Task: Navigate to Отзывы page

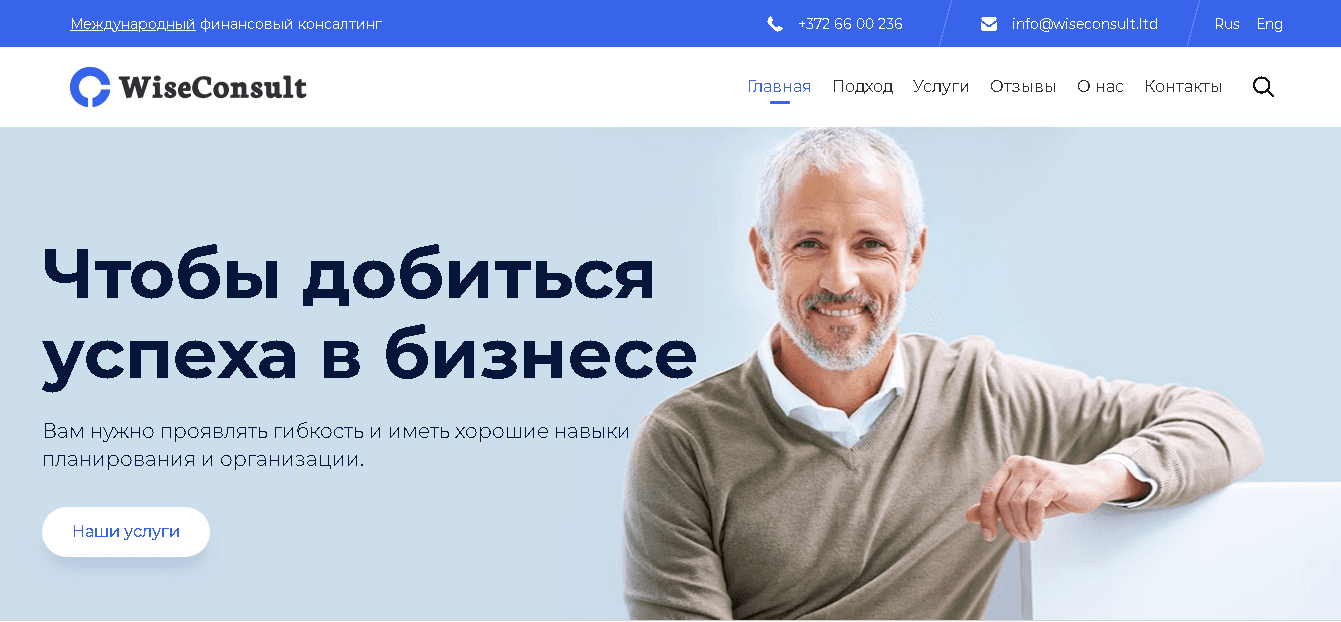Action: pyautogui.click(x=1023, y=87)
